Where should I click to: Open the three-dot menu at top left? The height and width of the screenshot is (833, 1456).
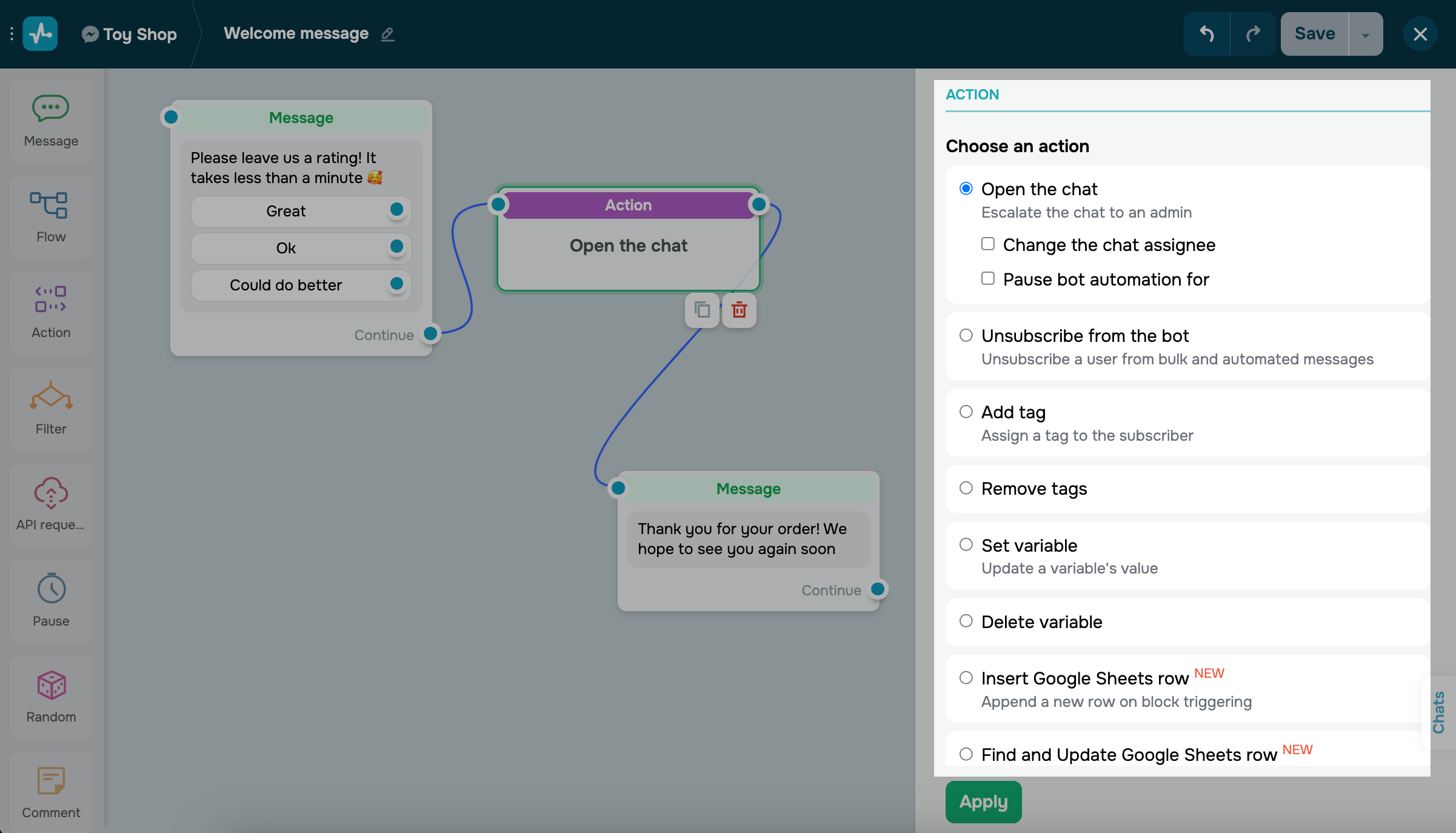pyautogui.click(x=12, y=34)
